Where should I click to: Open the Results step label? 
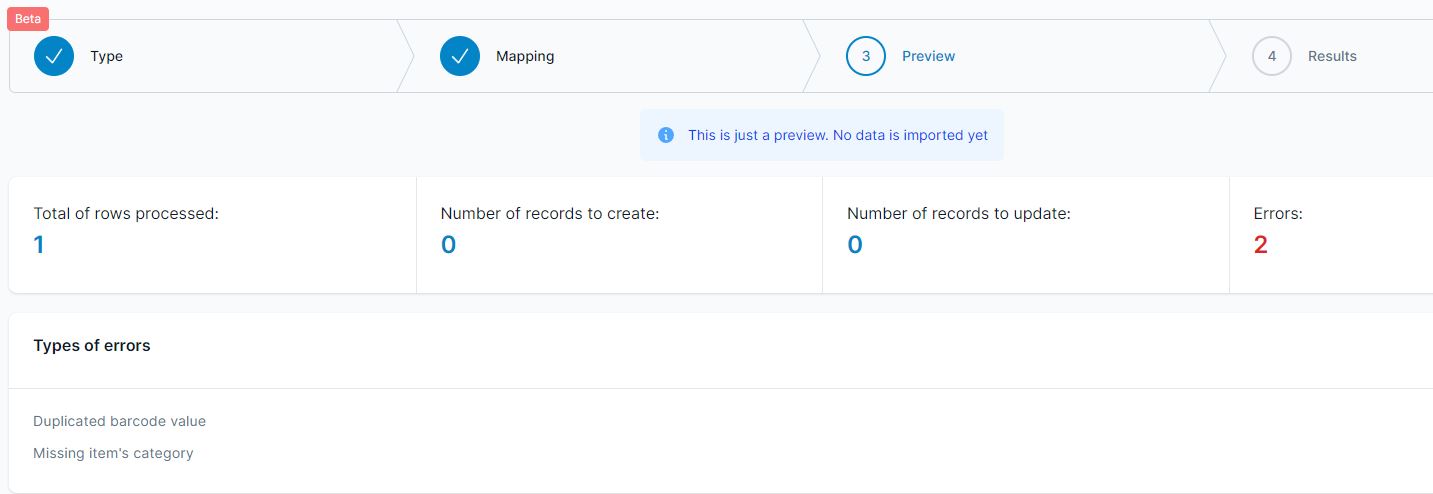click(x=1332, y=56)
